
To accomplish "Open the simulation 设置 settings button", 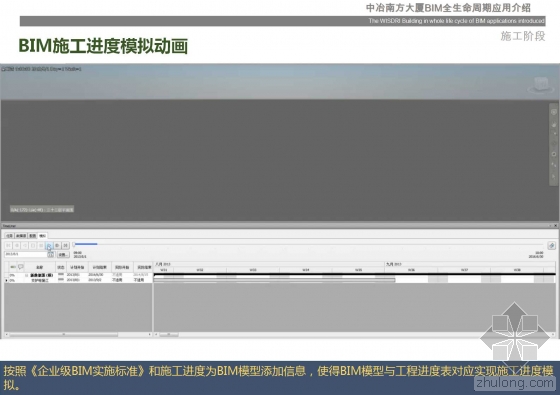I will coord(63,255).
